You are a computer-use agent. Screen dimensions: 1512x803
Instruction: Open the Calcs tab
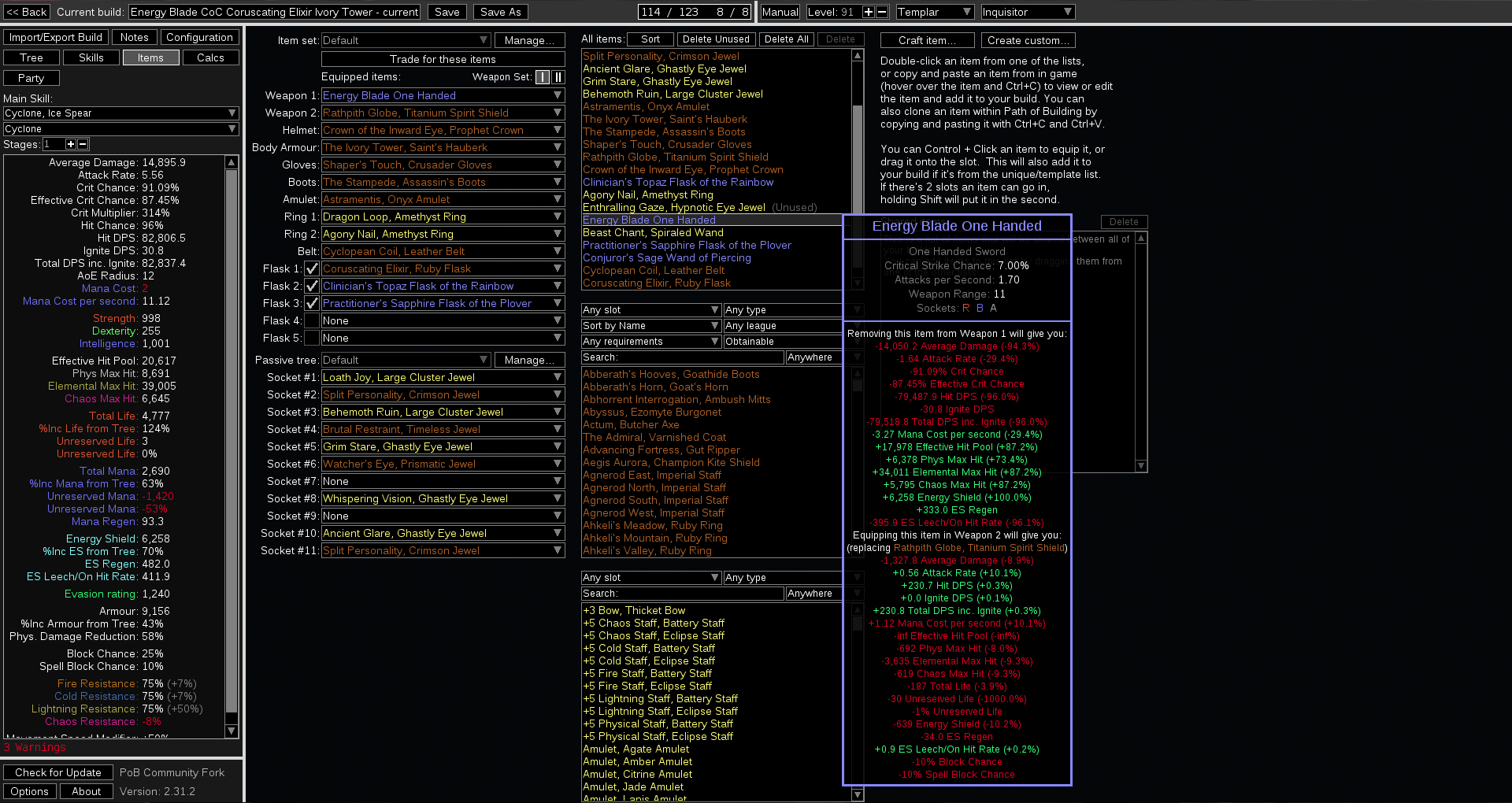(210, 57)
